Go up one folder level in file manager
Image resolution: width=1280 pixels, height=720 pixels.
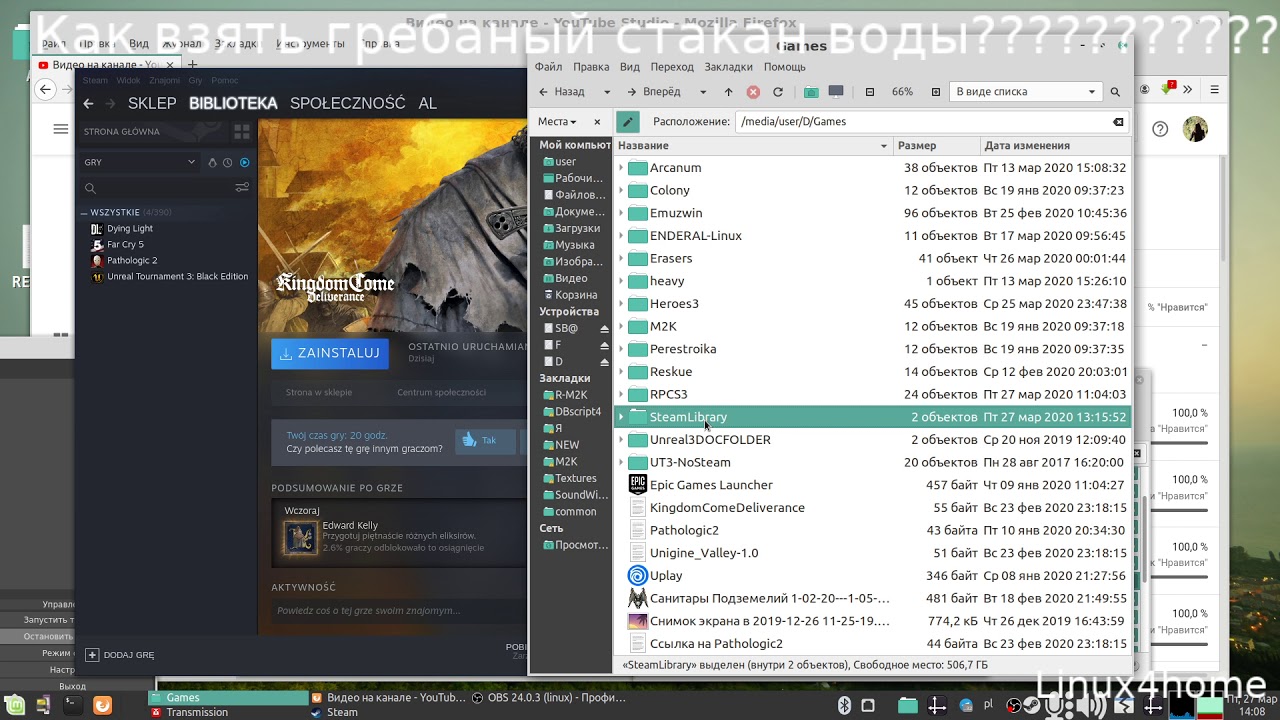[728, 92]
